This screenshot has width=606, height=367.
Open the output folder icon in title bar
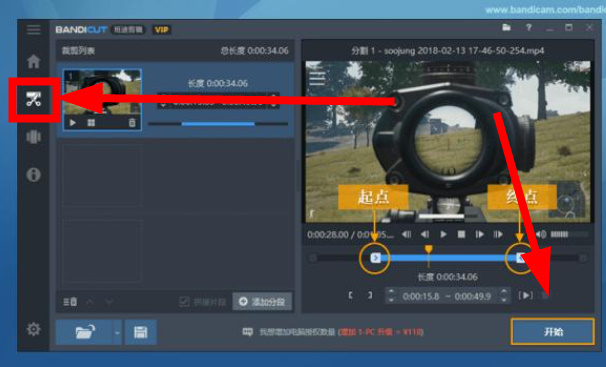pos(506,27)
